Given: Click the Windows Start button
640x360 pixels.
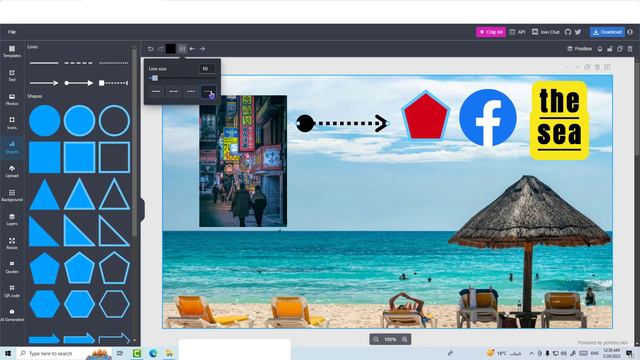Looking at the screenshot, I should pos(7,353).
